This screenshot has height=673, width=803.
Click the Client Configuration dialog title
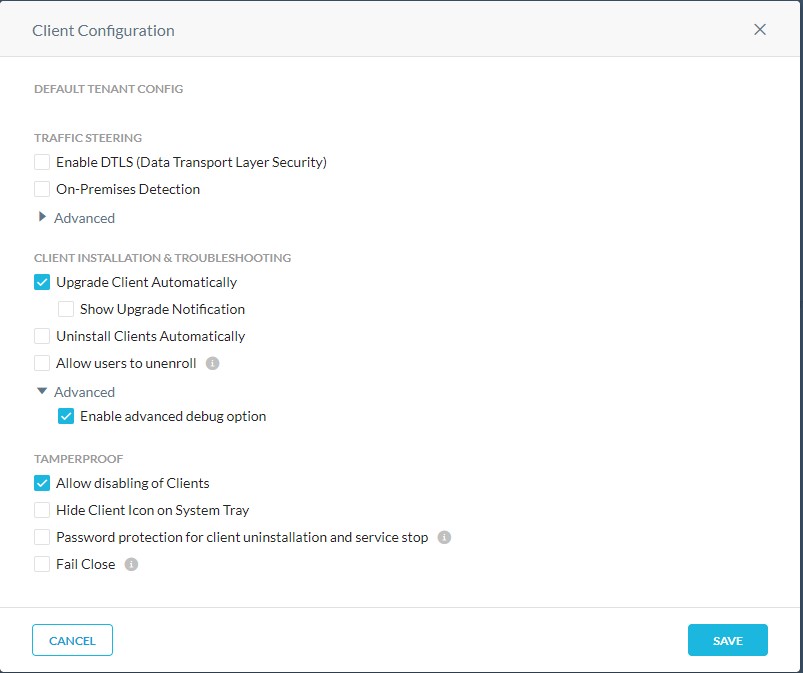click(x=102, y=29)
